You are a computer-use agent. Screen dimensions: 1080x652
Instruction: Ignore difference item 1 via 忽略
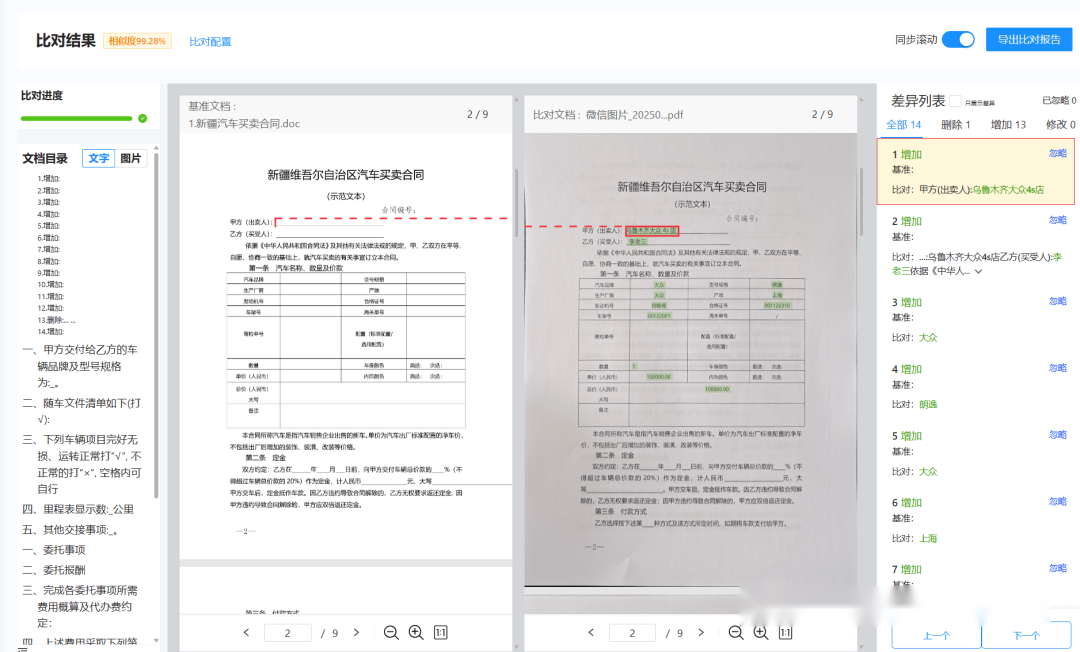point(1057,153)
